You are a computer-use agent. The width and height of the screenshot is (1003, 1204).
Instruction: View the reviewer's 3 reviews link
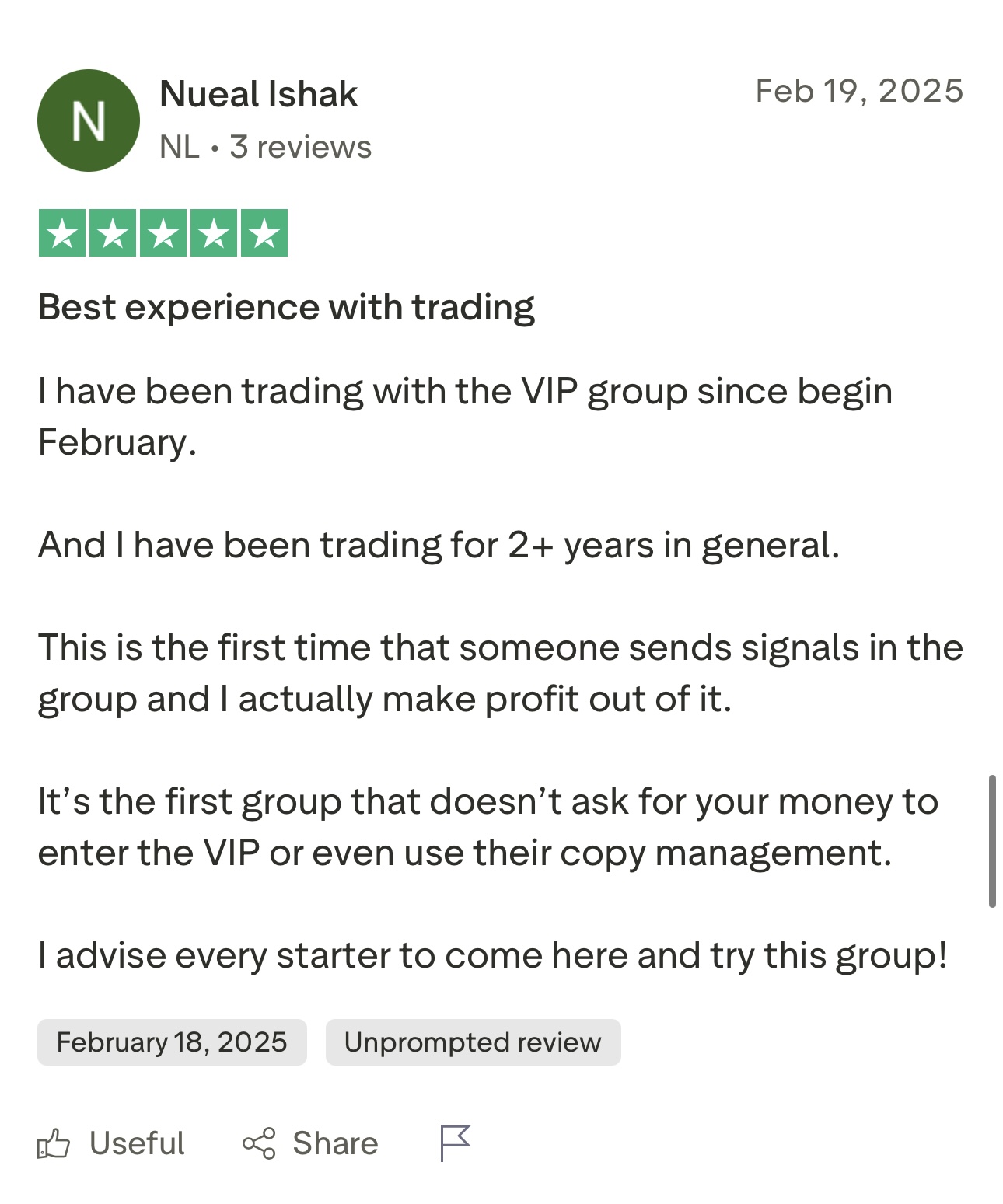pyautogui.click(x=302, y=146)
